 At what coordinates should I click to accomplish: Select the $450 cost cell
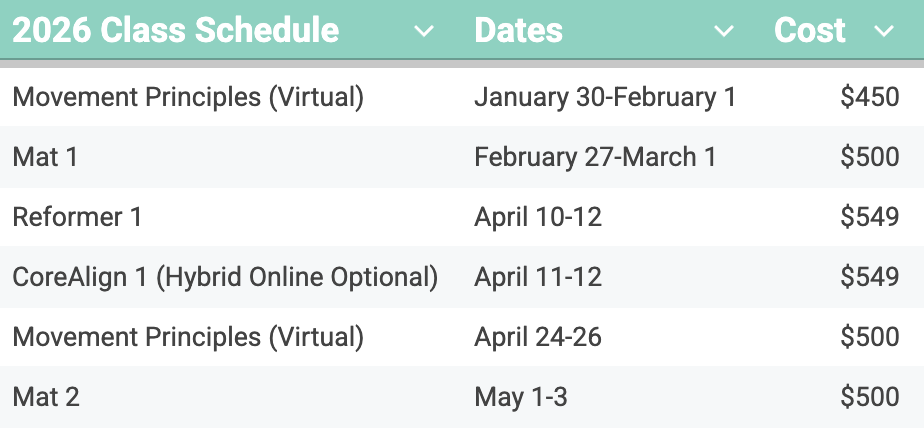tap(869, 97)
